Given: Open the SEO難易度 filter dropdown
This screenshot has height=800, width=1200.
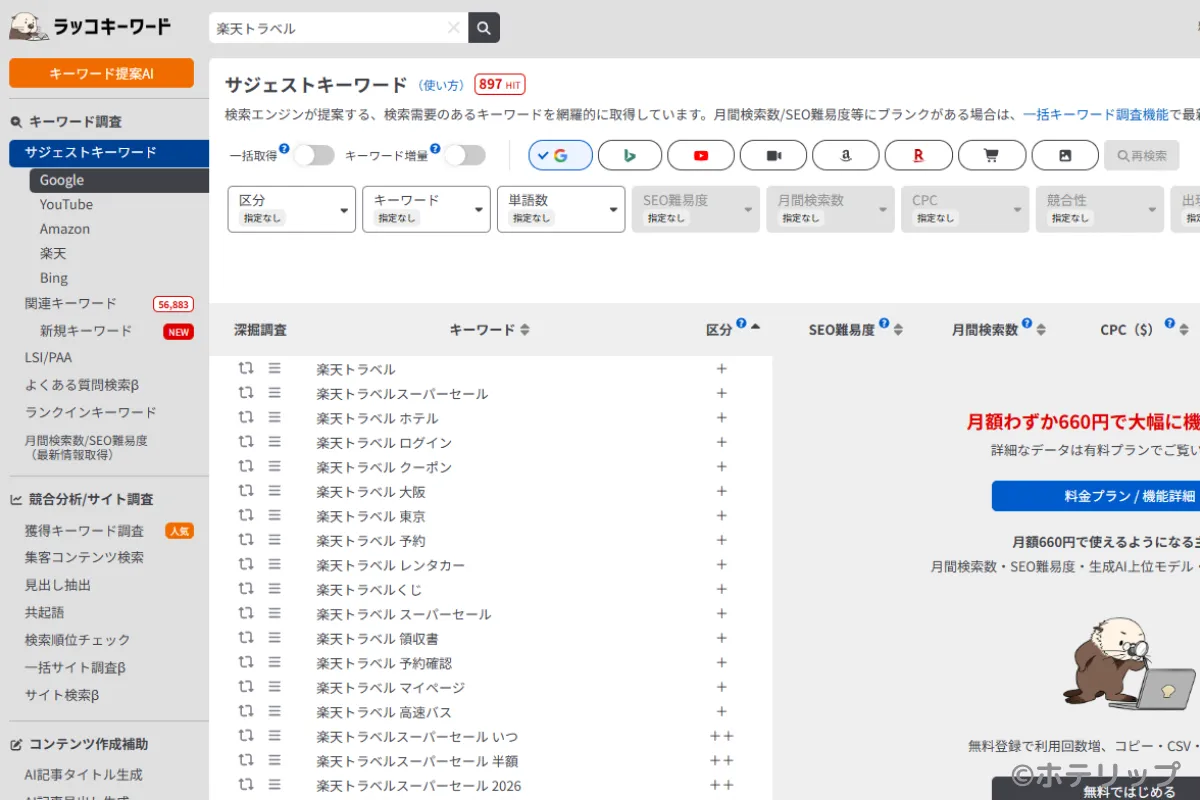Looking at the screenshot, I should pyautogui.click(x=696, y=209).
